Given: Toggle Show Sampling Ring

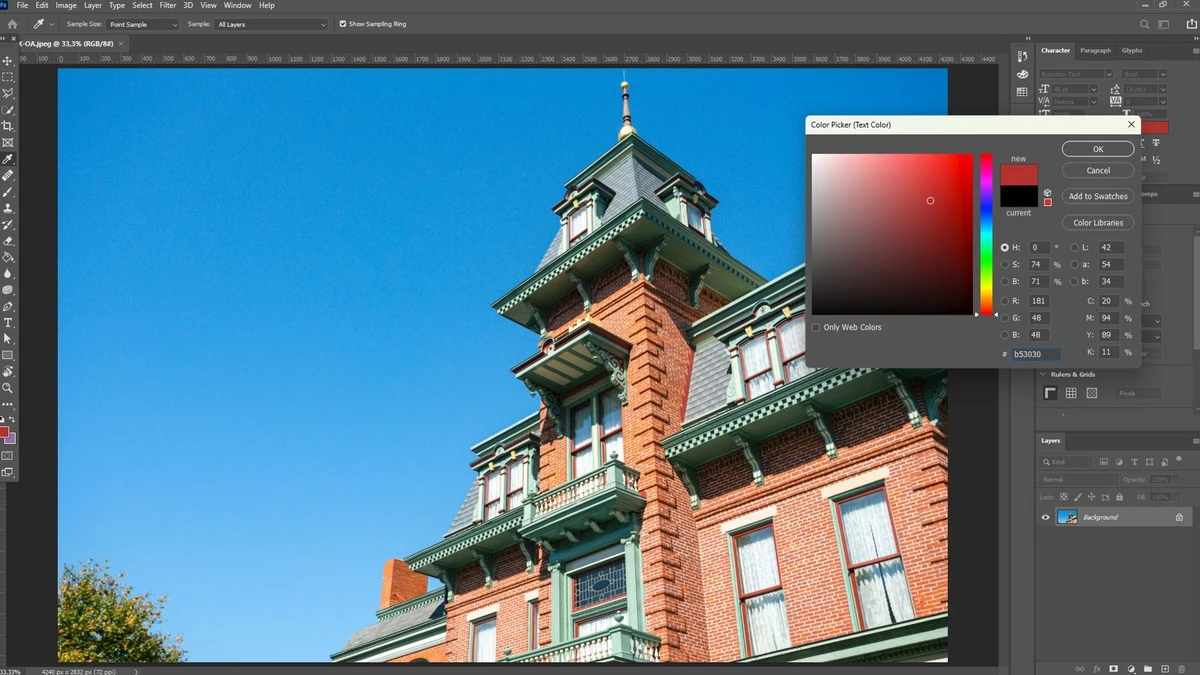Looking at the screenshot, I should [x=345, y=24].
